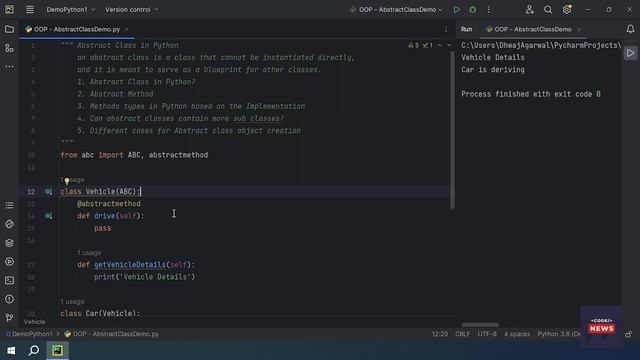Screen dimensions: 640x360
Task: Open indentation 4 spaces selector
Action: pyautogui.click(x=517, y=334)
